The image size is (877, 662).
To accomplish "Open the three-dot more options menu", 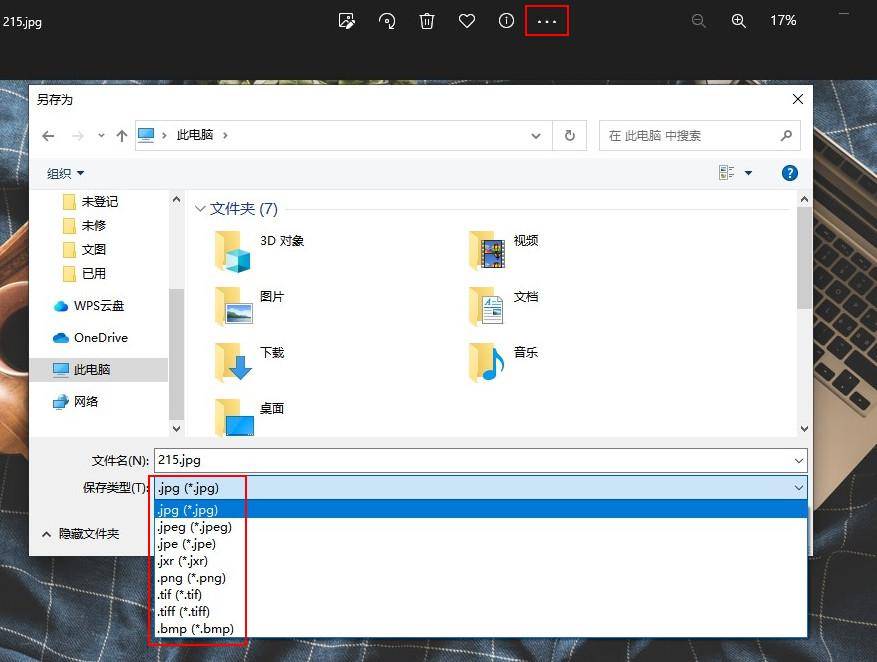I will pos(546,21).
